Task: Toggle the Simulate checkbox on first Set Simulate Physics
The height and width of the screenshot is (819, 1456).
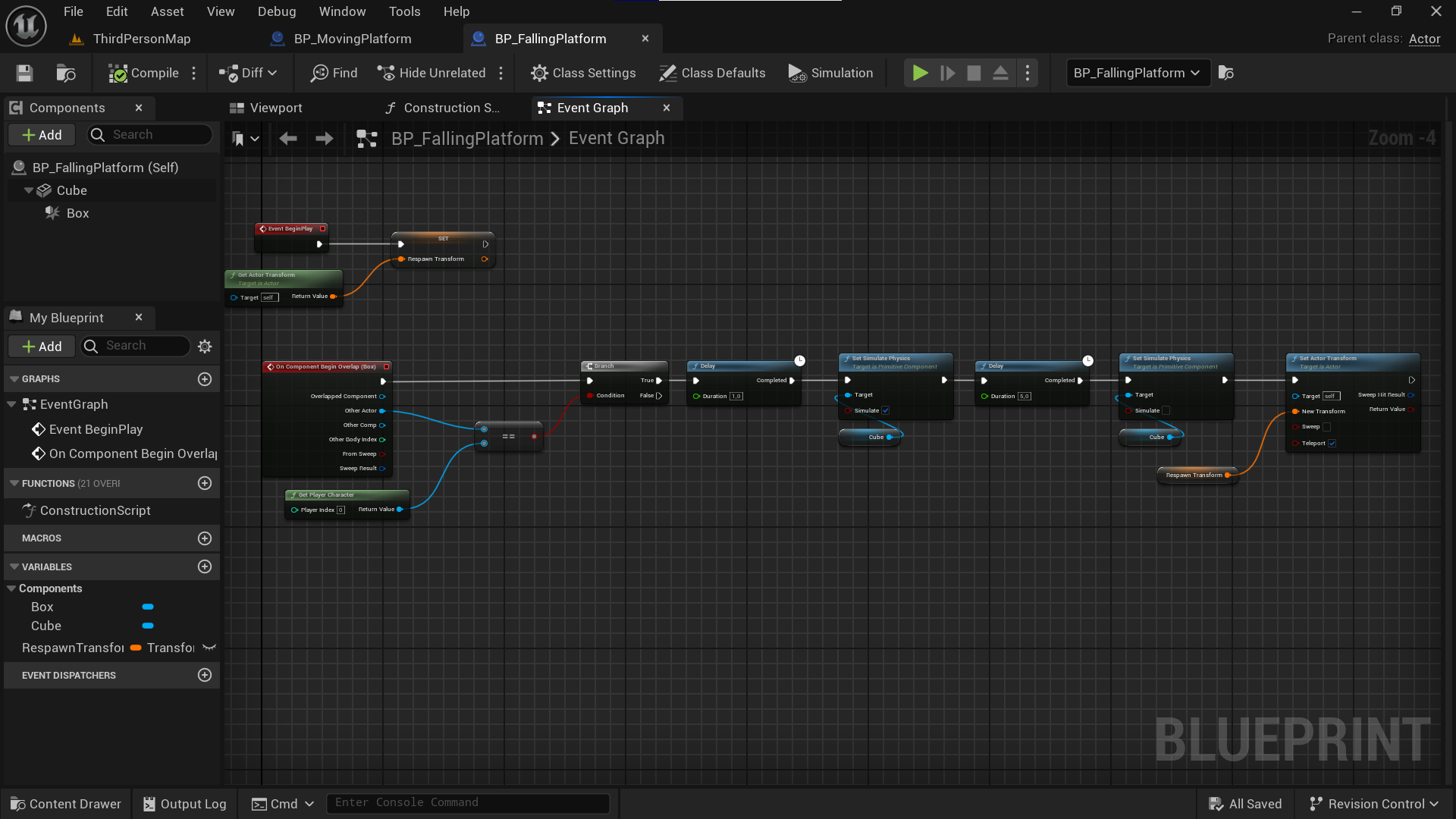Action: pyautogui.click(x=885, y=410)
